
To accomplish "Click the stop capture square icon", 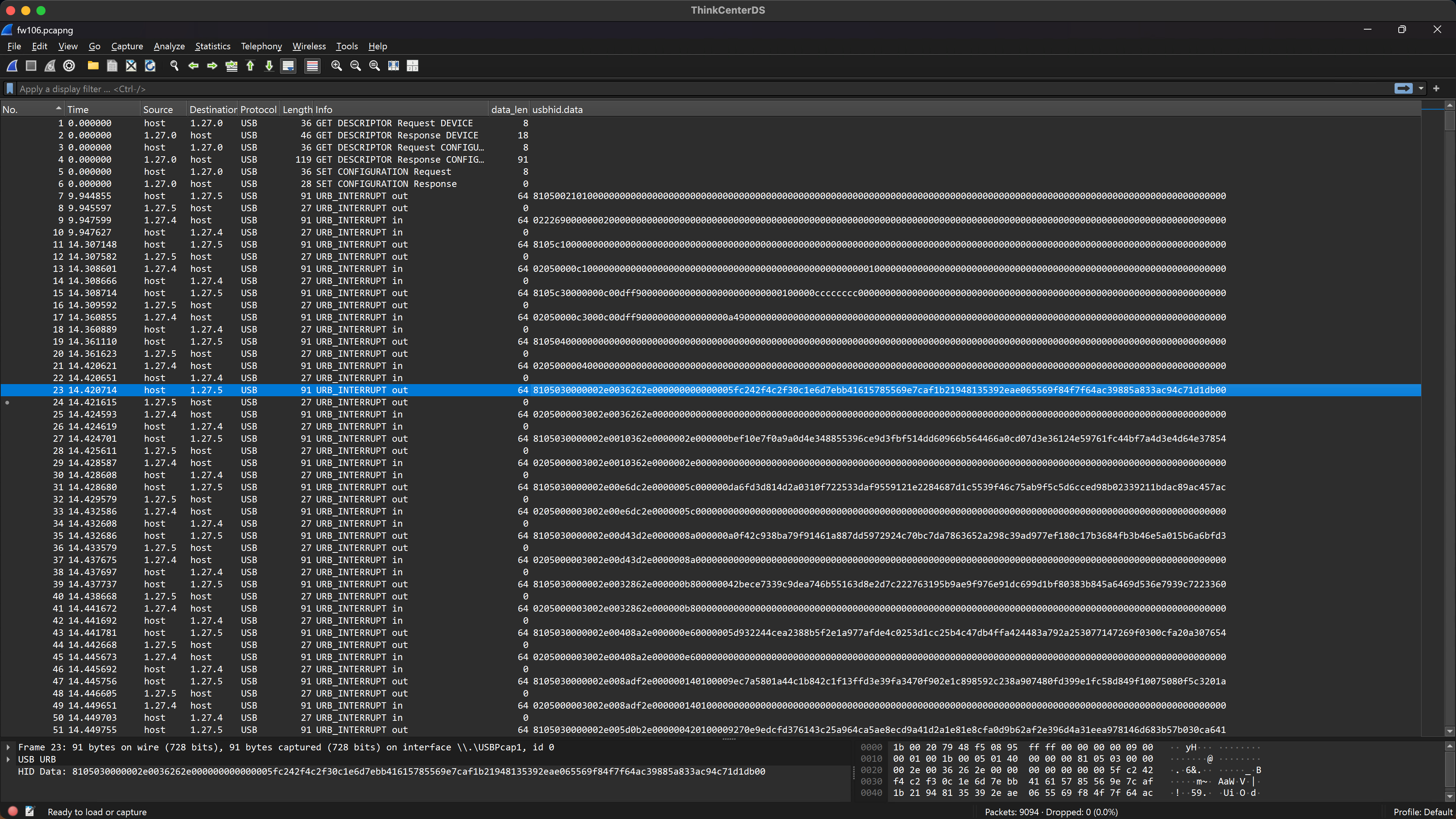I will [x=31, y=66].
